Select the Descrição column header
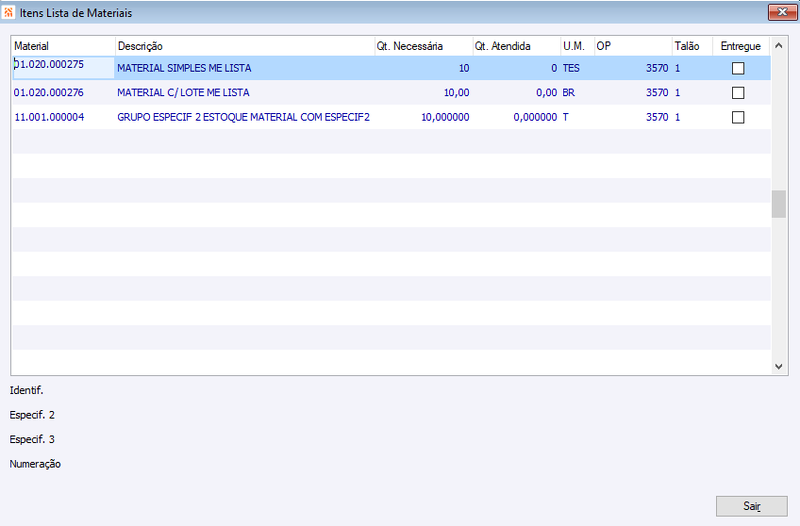The image size is (800, 526). (245, 46)
